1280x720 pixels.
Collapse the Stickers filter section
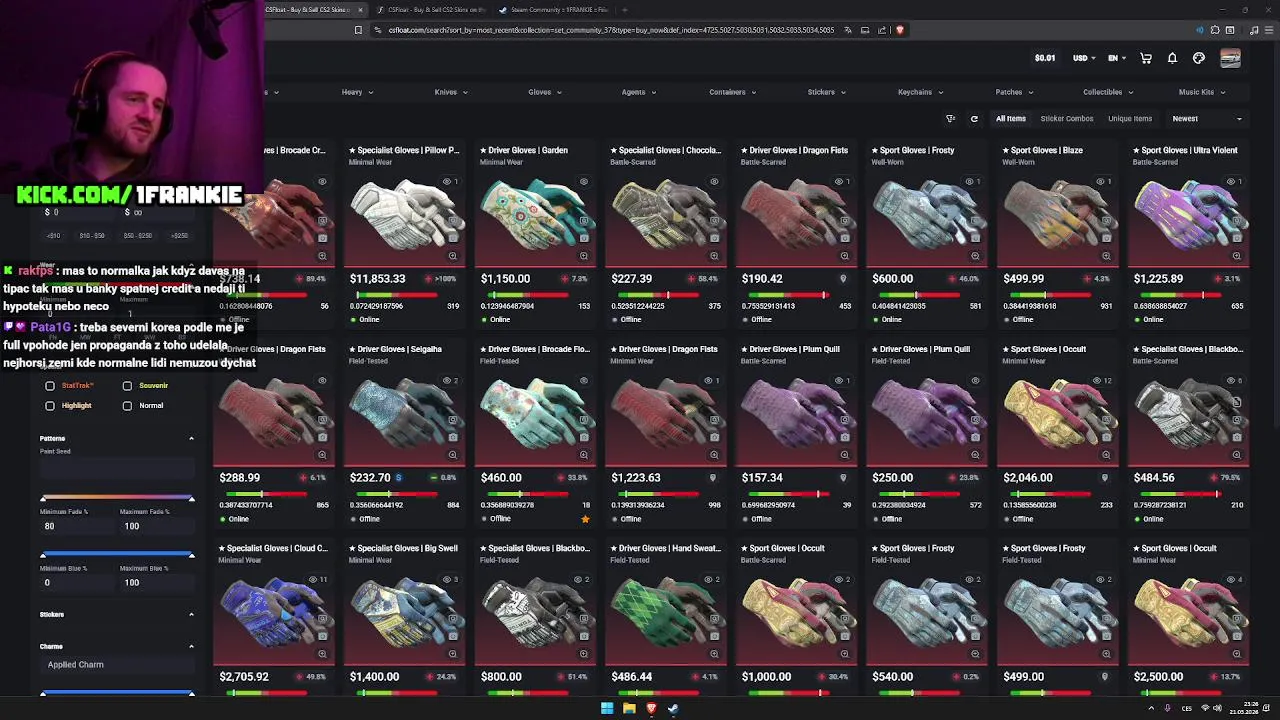191,615
